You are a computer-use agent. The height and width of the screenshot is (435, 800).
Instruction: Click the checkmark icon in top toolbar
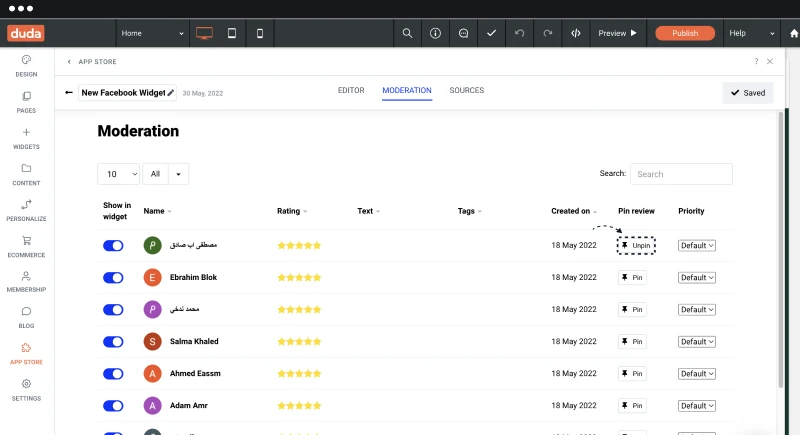[491, 33]
